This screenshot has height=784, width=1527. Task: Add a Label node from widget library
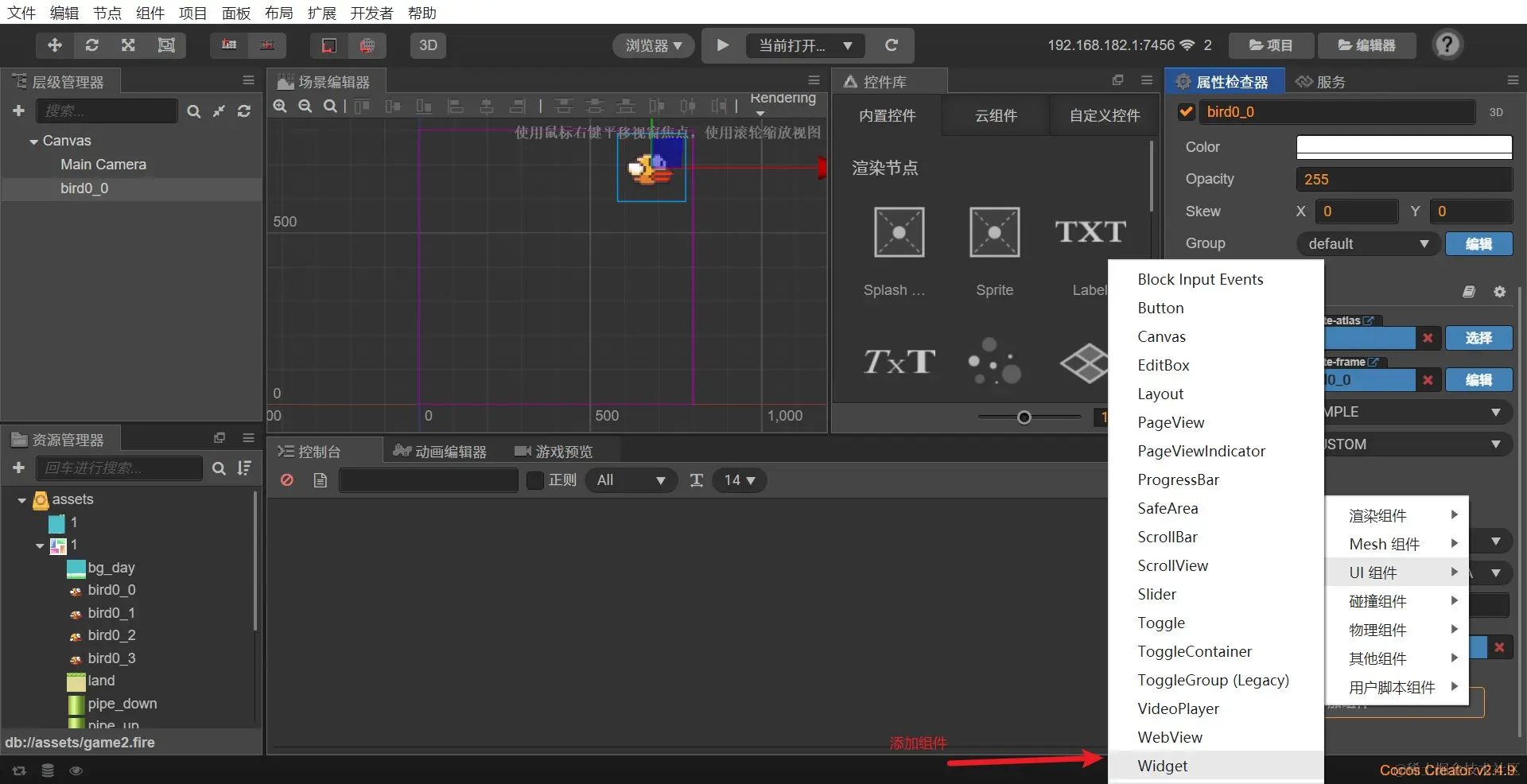point(1090,251)
